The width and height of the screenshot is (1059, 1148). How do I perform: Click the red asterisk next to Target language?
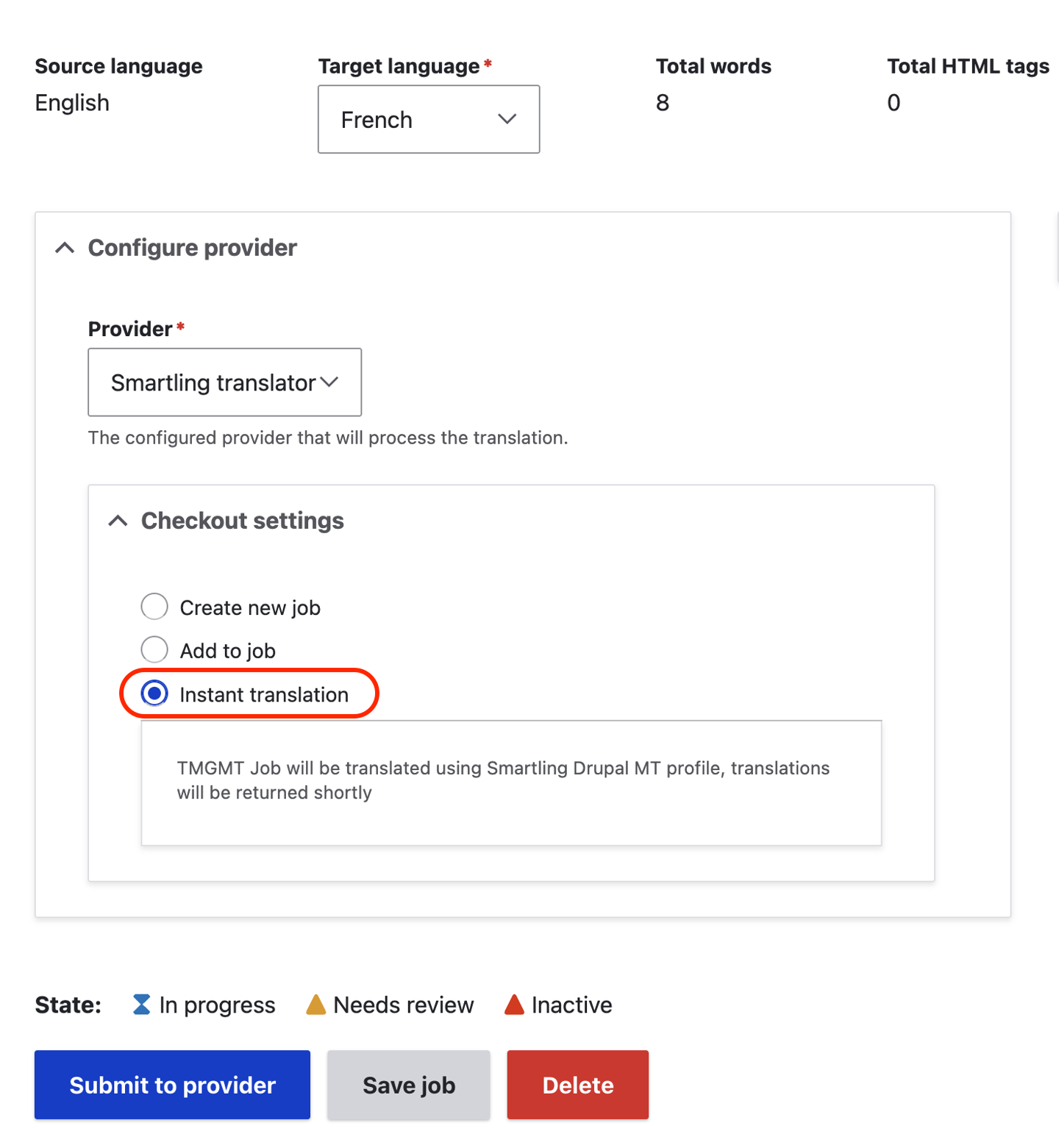488,65
